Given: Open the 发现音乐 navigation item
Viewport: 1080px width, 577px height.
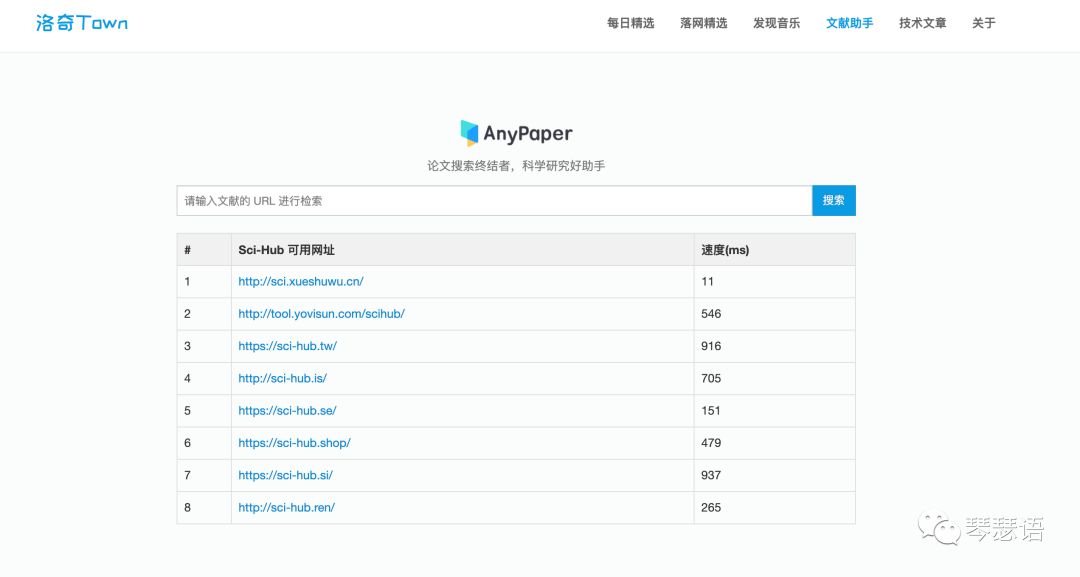Looking at the screenshot, I should 776,22.
